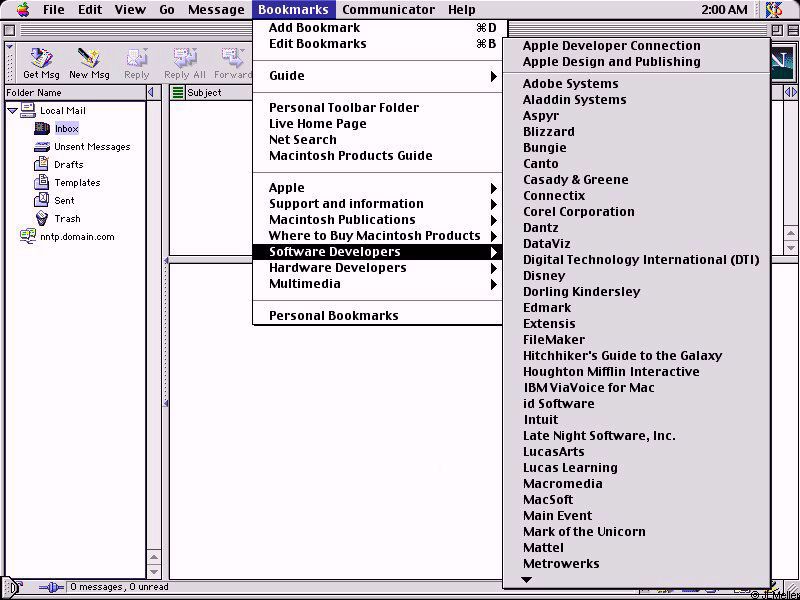Open the Edit menu
This screenshot has height=600, width=800.
90,9
